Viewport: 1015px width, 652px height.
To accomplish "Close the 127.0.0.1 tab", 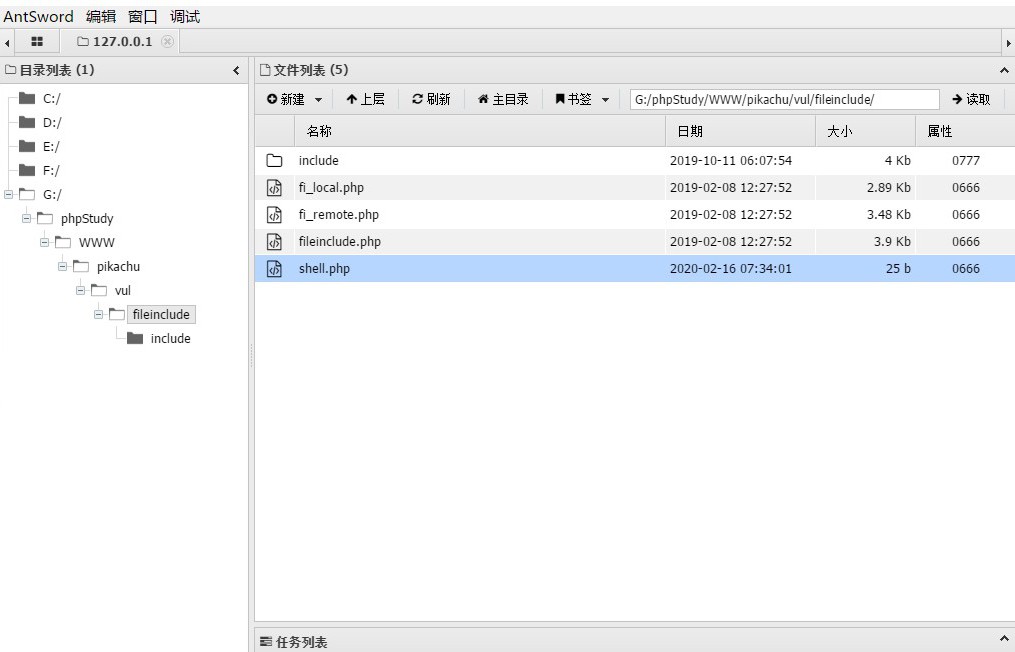I will (167, 41).
